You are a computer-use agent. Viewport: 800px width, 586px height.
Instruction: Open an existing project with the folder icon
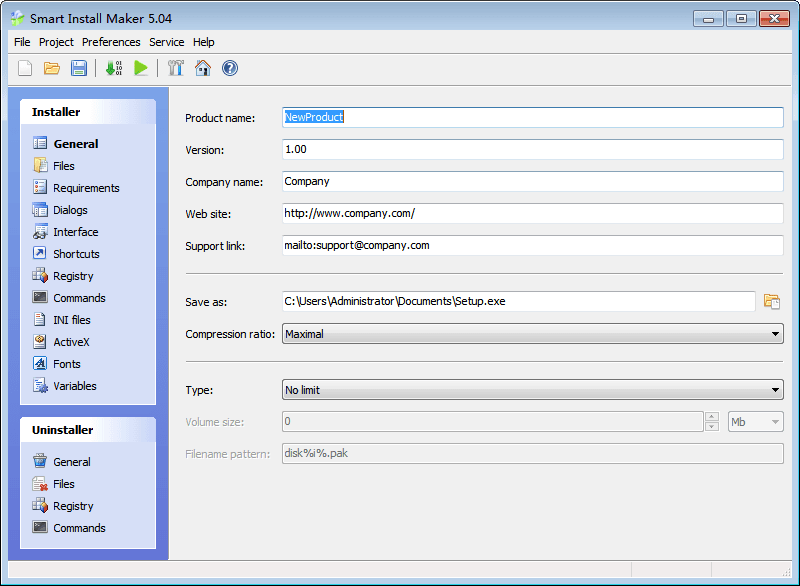pyautogui.click(x=52, y=68)
